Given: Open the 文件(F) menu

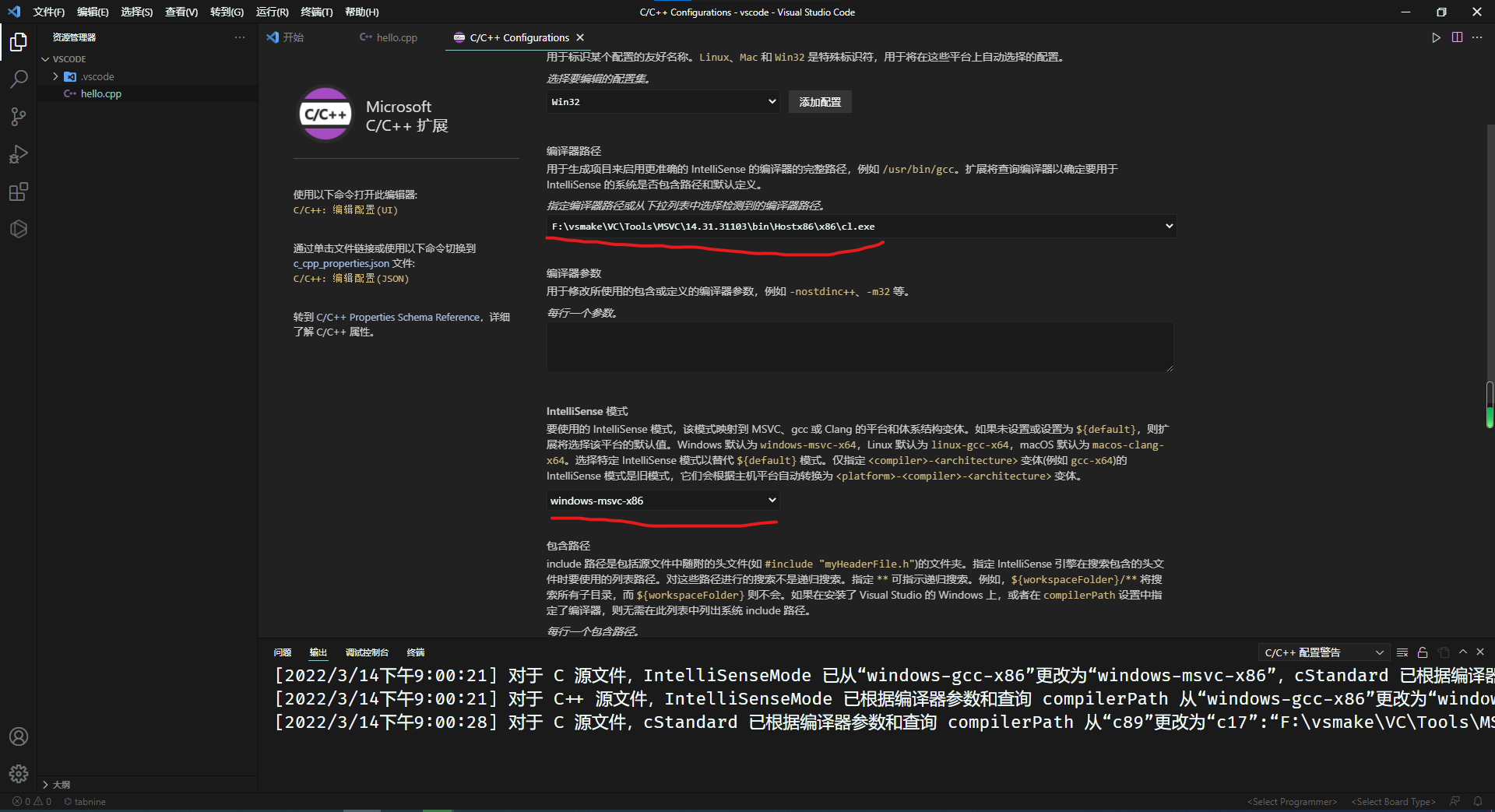Looking at the screenshot, I should (x=49, y=12).
